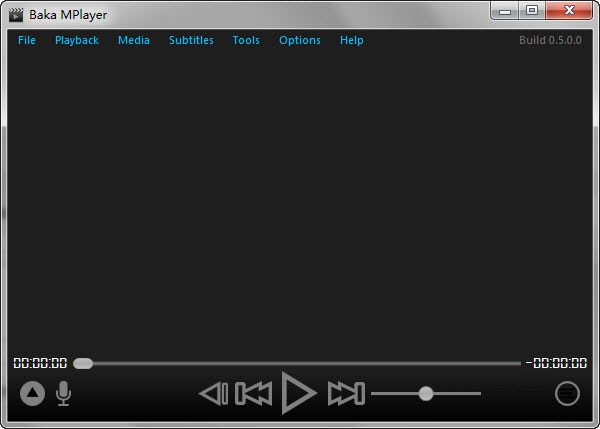
Task: Click the volume slider knob
Action: tap(426, 393)
